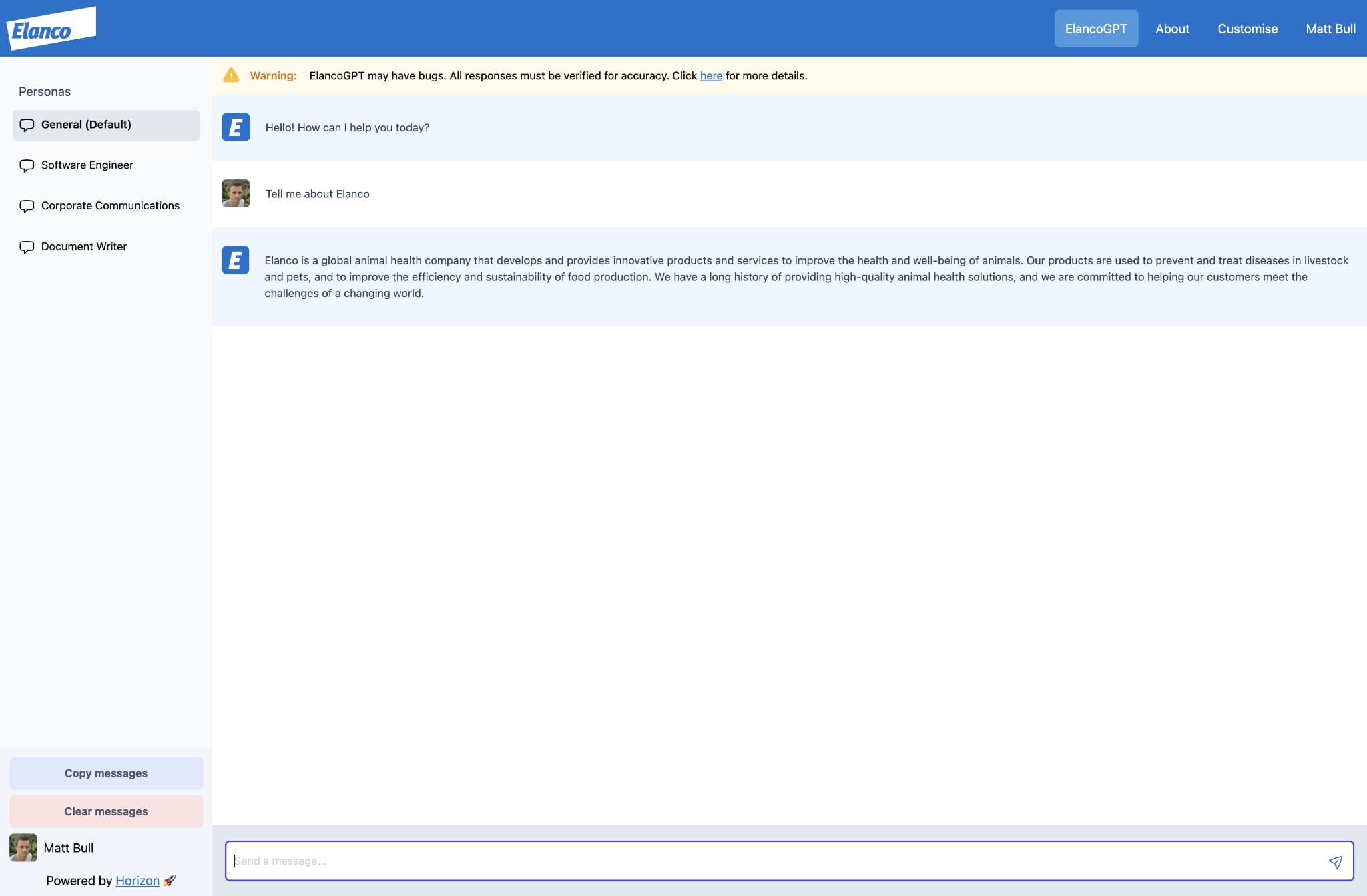Screen dimensions: 1367x896
Task: Select the General (Default) persona
Action: tap(106, 125)
